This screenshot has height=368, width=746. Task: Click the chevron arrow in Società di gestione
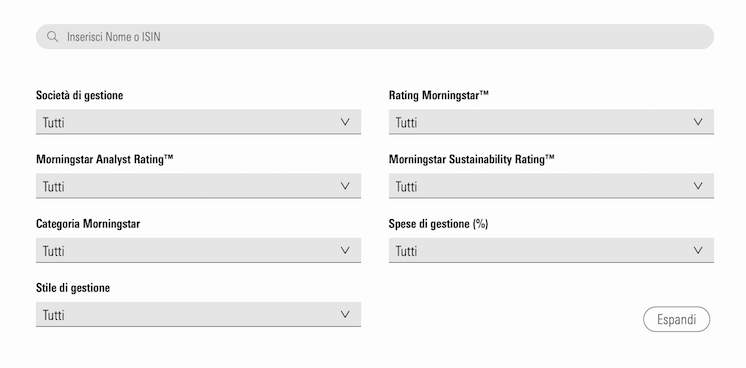click(x=345, y=122)
